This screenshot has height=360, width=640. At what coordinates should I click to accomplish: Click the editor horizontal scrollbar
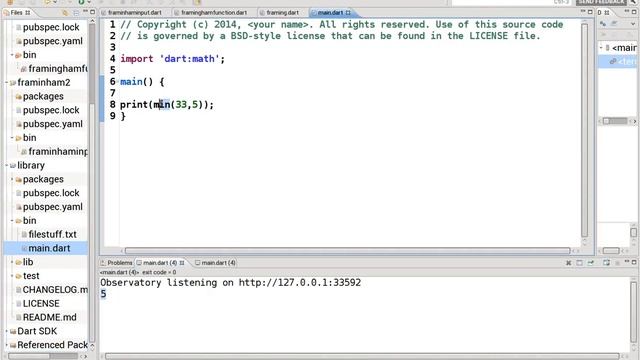click(x=347, y=251)
